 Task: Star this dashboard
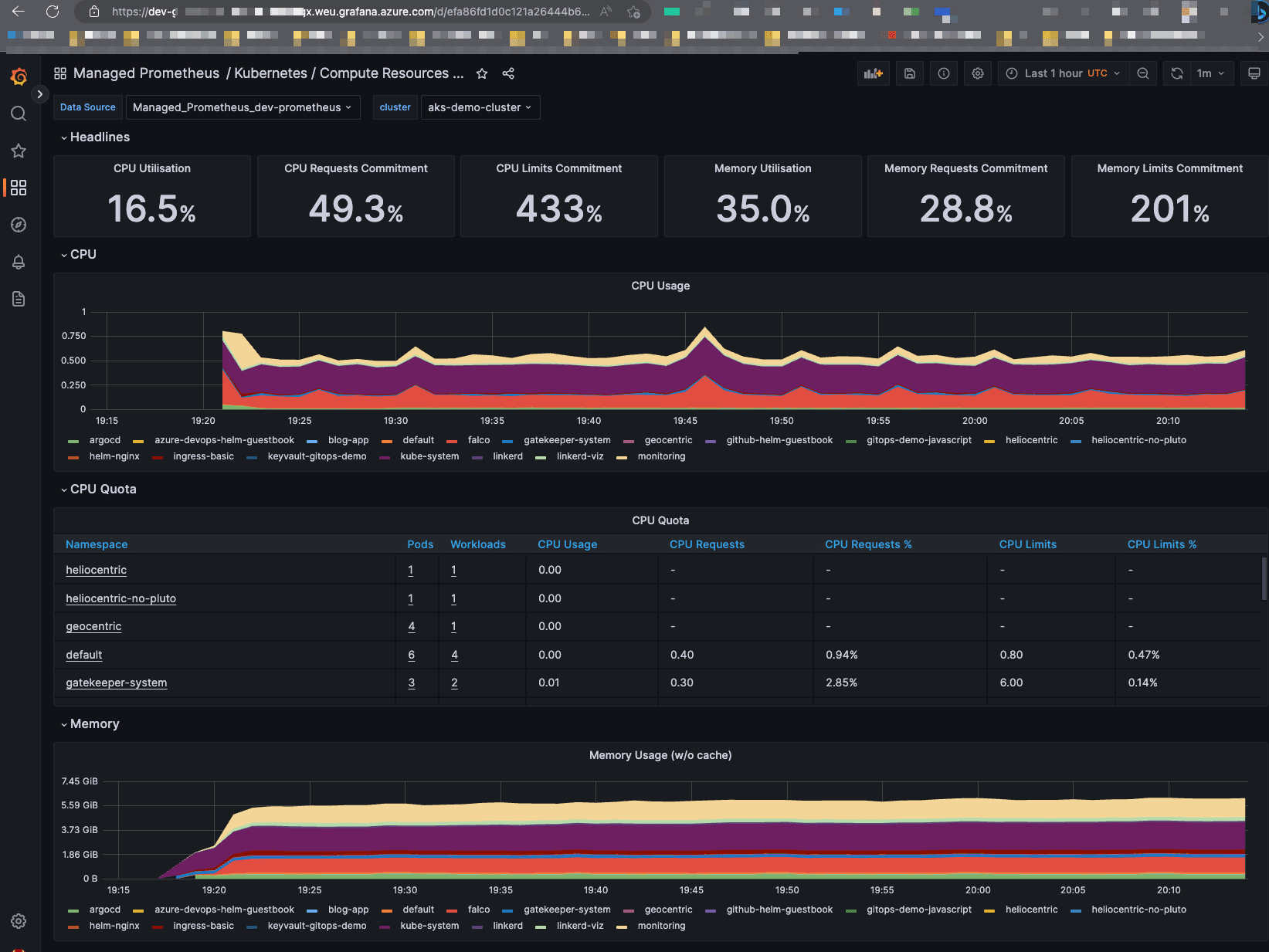481,73
